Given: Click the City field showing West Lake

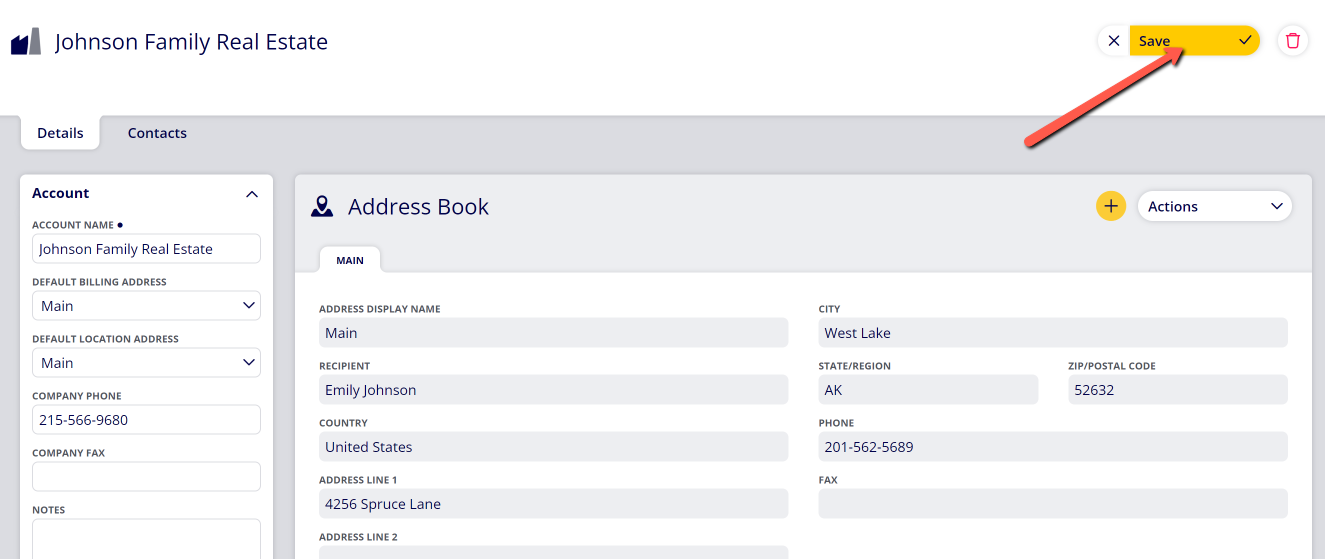Looking at the screenshot, I should click(x=1053, y=333).
